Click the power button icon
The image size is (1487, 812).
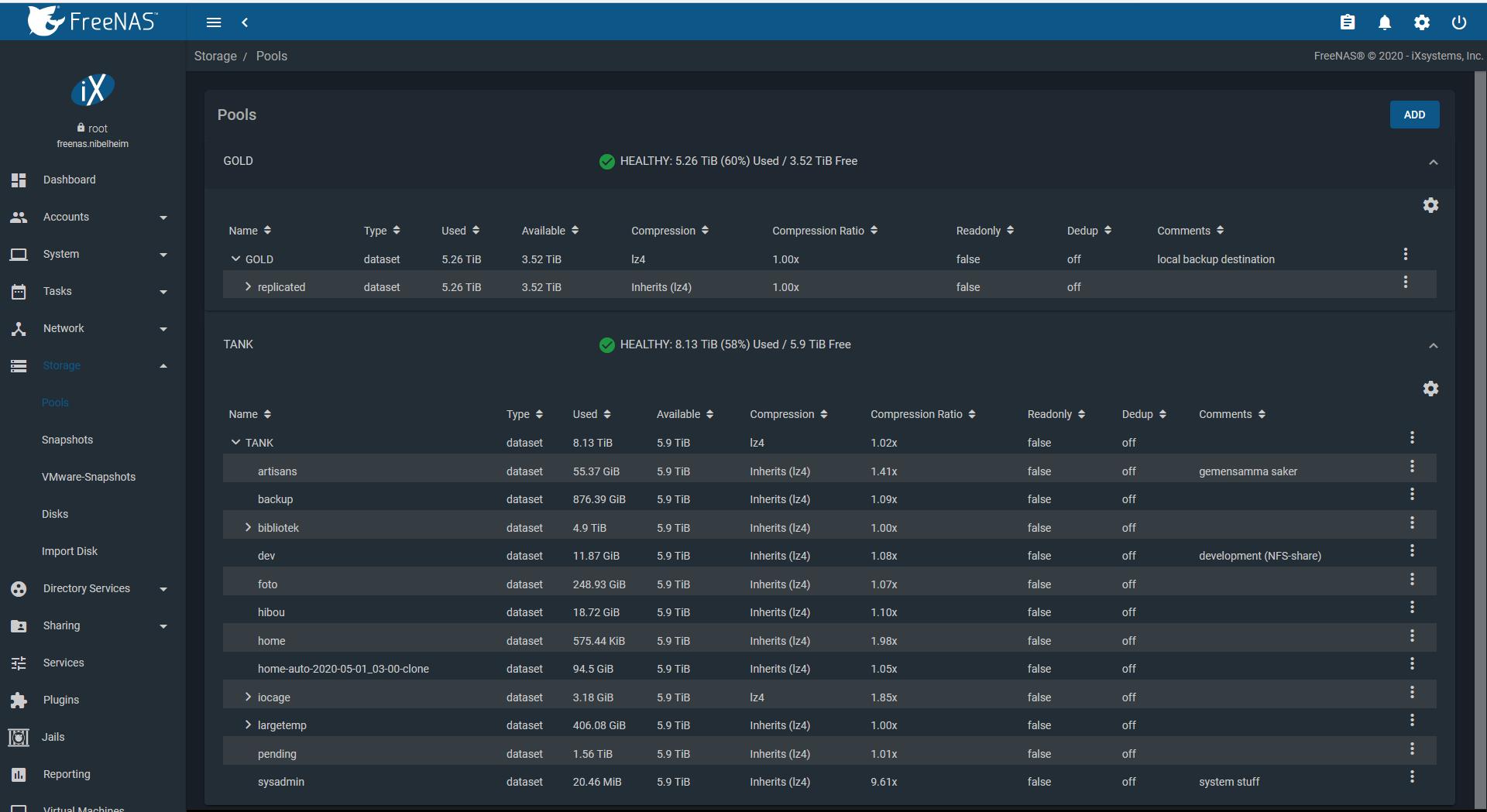pyautogui.click(x=1459, y=22)
